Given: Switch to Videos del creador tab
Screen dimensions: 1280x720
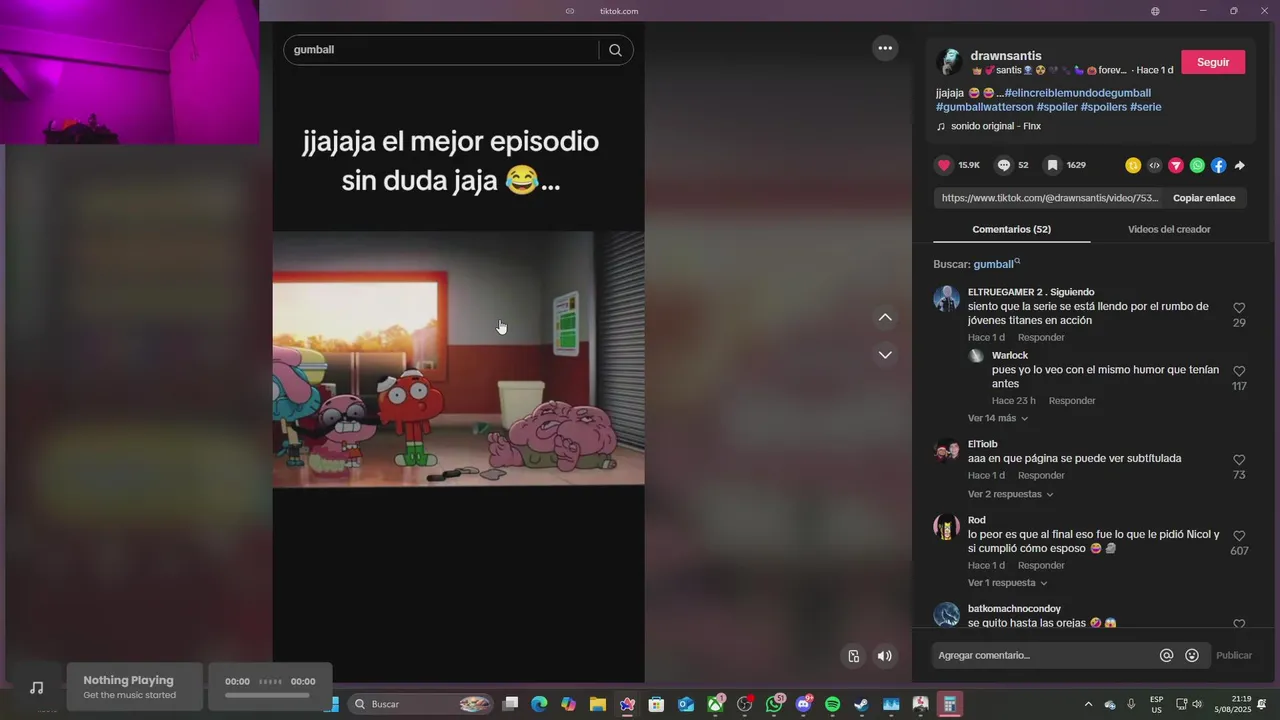Looking at the screenshot, I should coord(1169,229).
